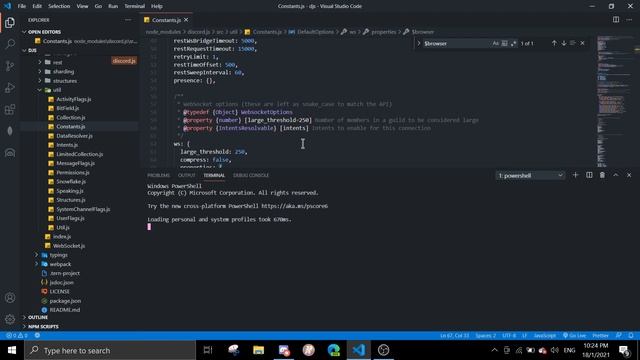Open the Extensions view
This screenshot has width=640, height=360.
[10, 109]
